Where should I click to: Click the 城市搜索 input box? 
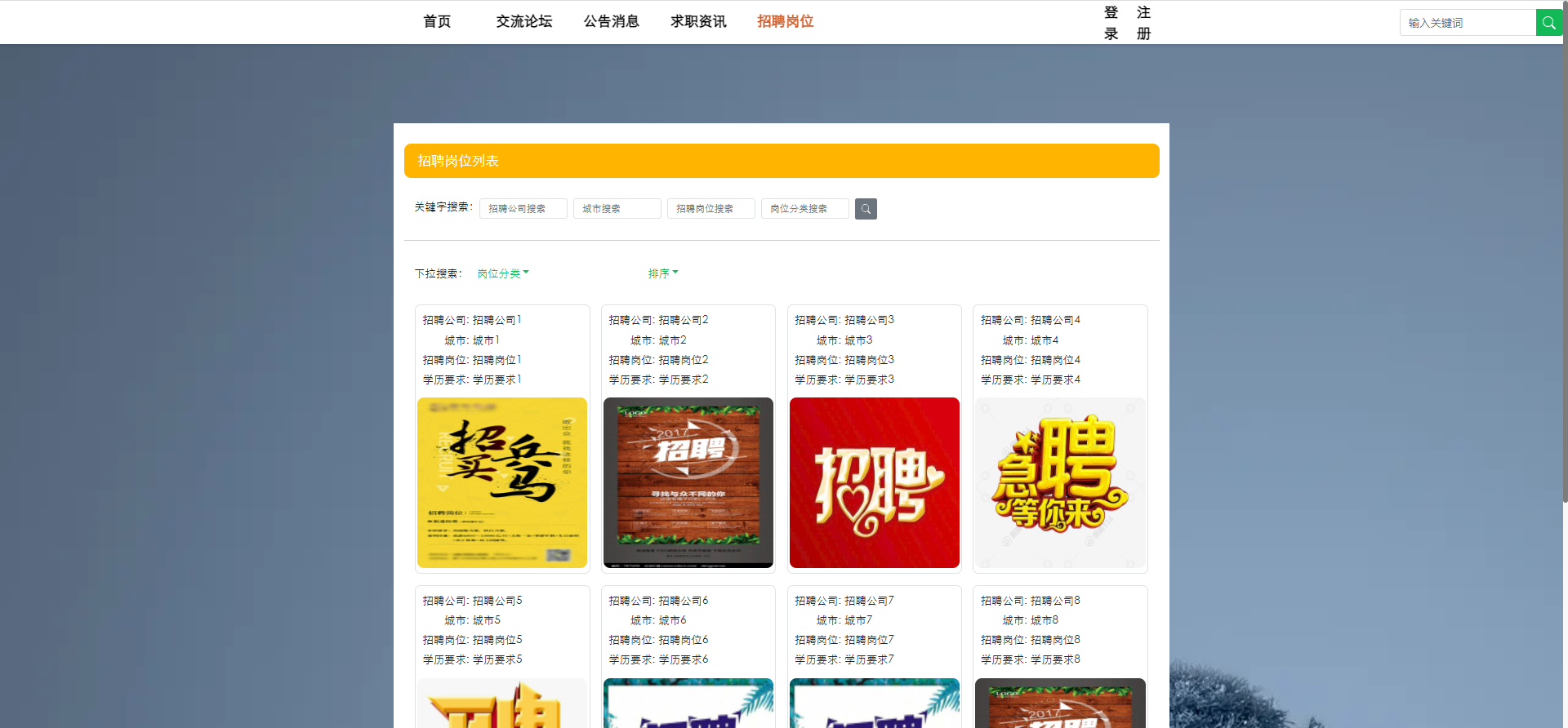[617, 209]
